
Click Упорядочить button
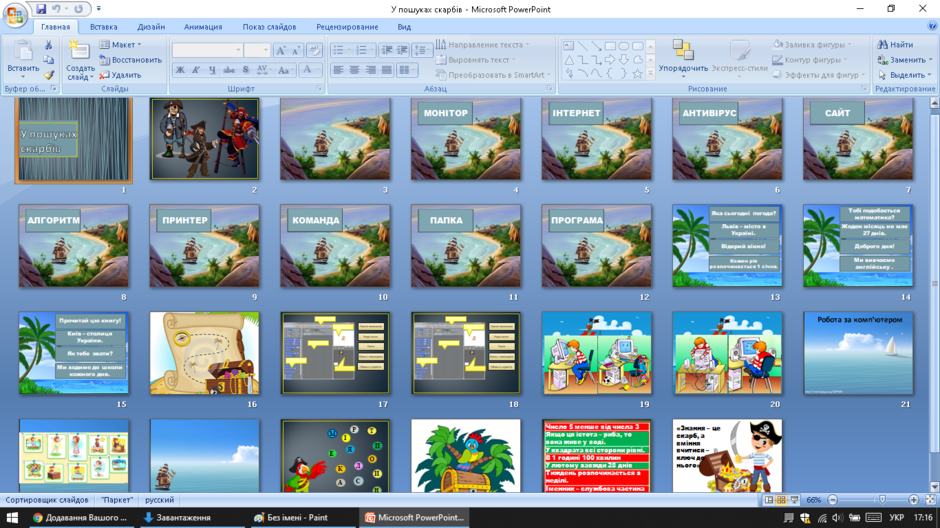pos(683,59)
